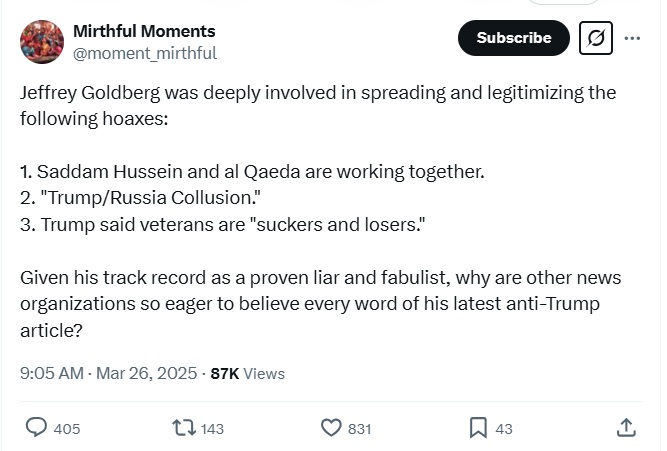
Task: Open the three-dot More options menu
Action: (x=632, y=38)
